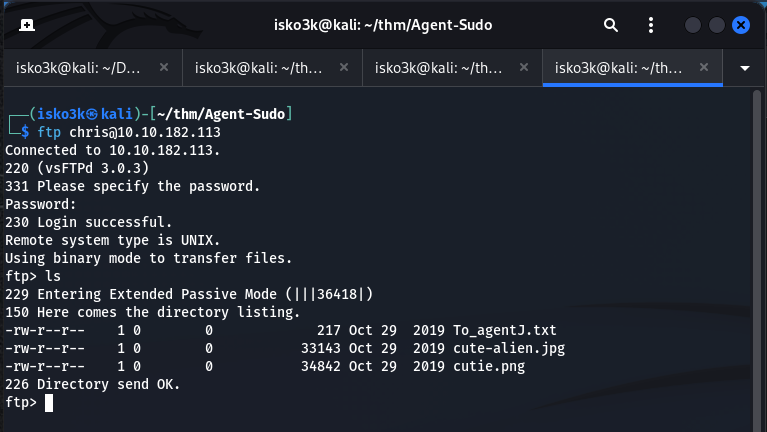
Task: Close the first tab titled "isko3k@kali: ~/D..."
Action: pos(164,68)
